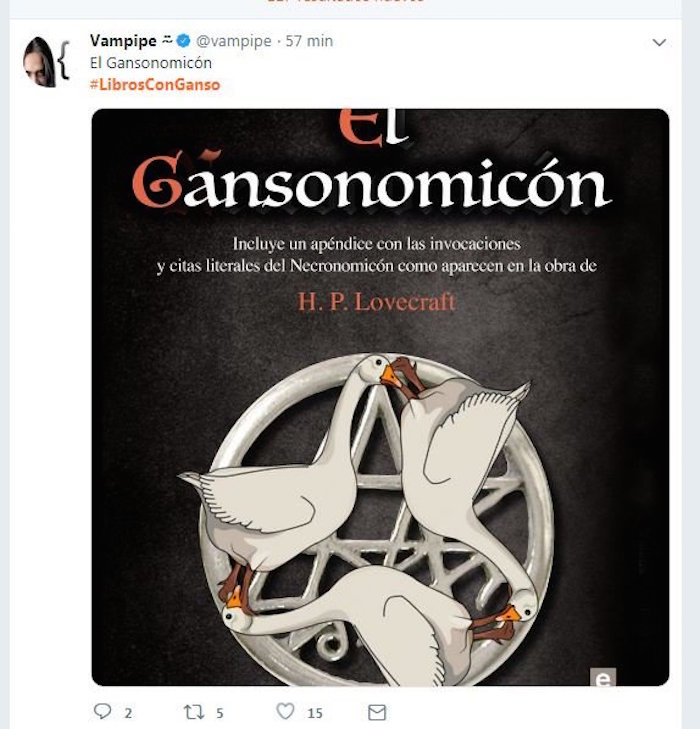This screenshot has width=700, height=729.
Task: Click the @vampipe handle
Action: pos(234,41)
